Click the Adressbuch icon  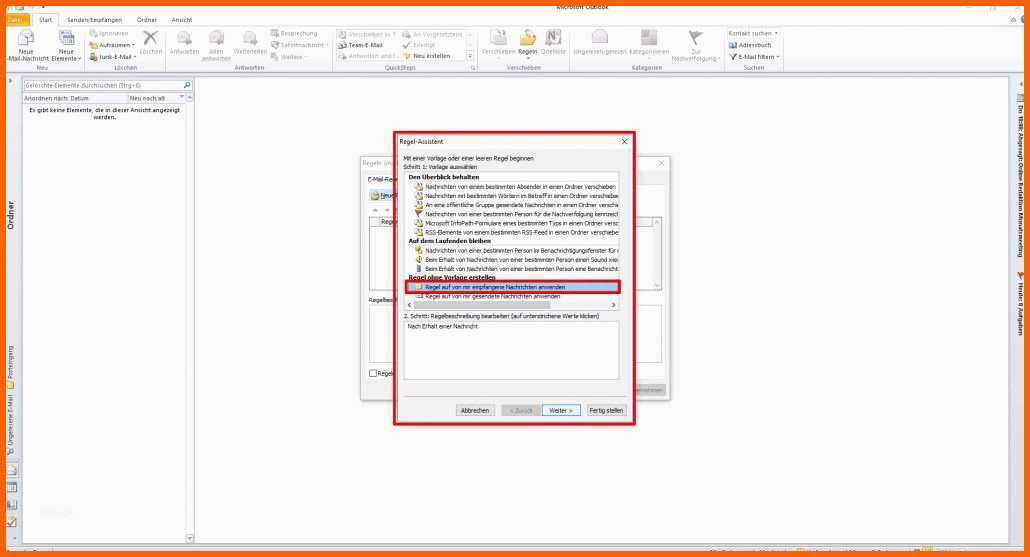[749, 45]
